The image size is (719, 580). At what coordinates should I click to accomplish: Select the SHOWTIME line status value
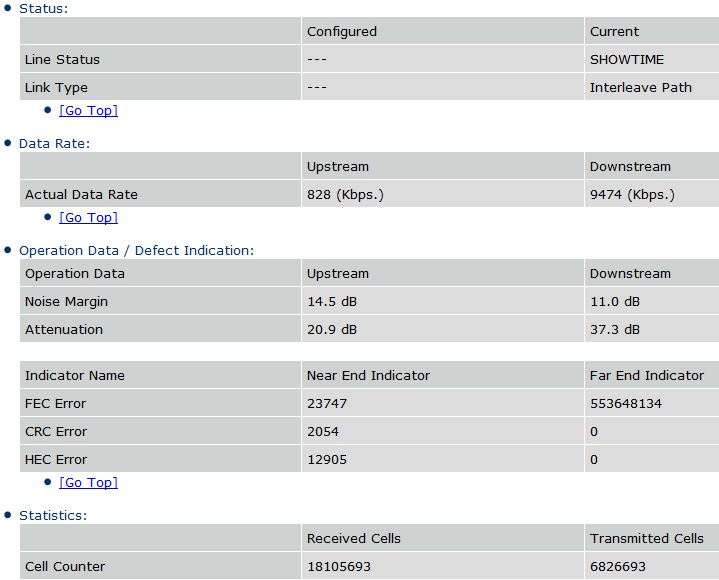tap(626, 60)
